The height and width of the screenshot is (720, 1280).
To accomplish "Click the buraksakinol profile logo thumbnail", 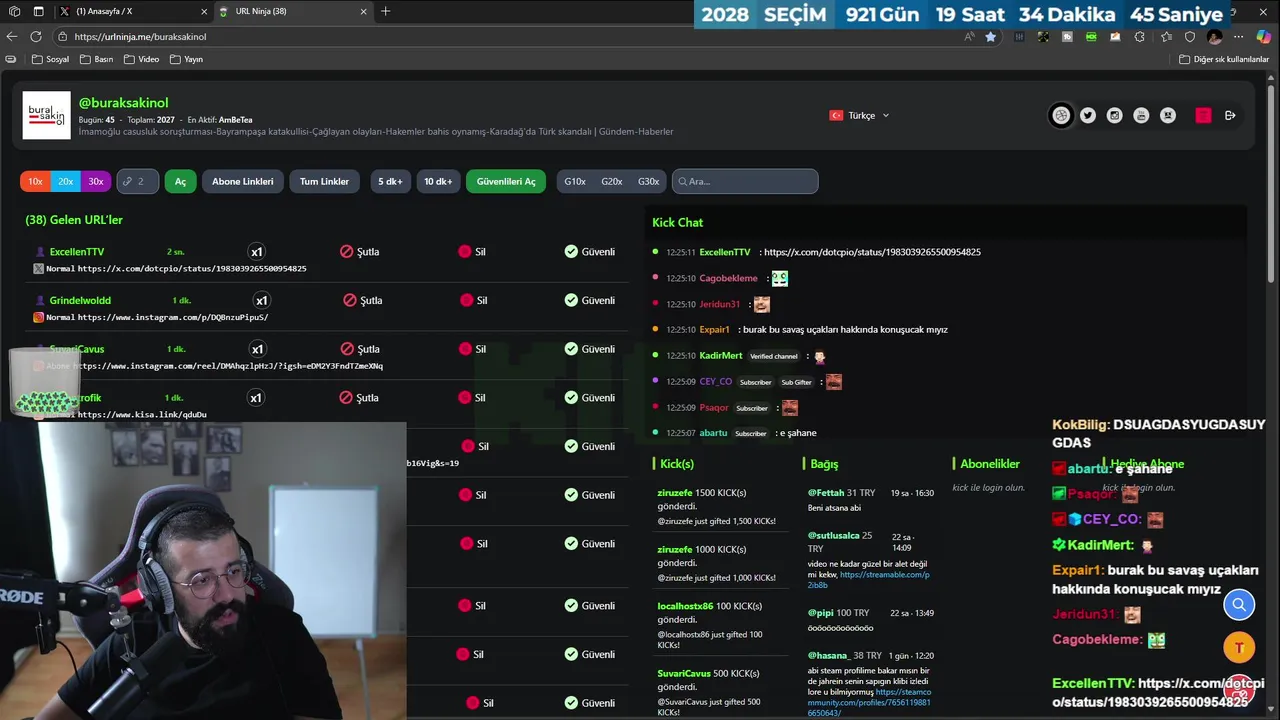I will pyautogui.click(x=47, y=115).
